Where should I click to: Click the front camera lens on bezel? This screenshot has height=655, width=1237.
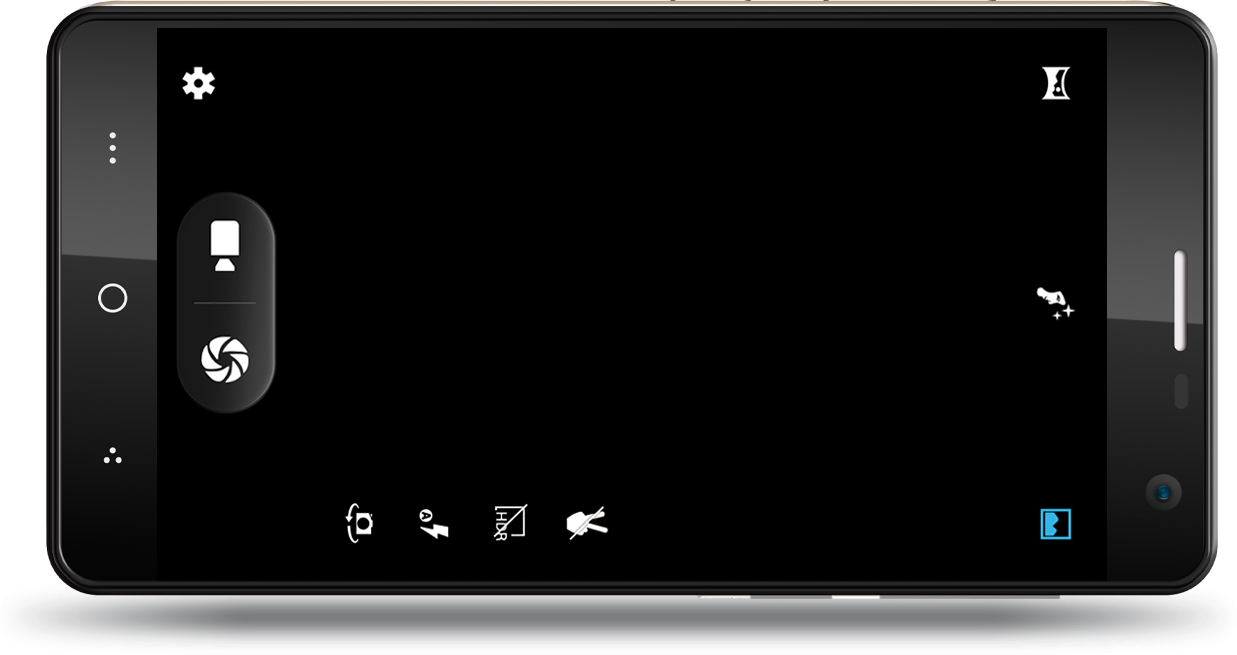tap(1163, 492)
